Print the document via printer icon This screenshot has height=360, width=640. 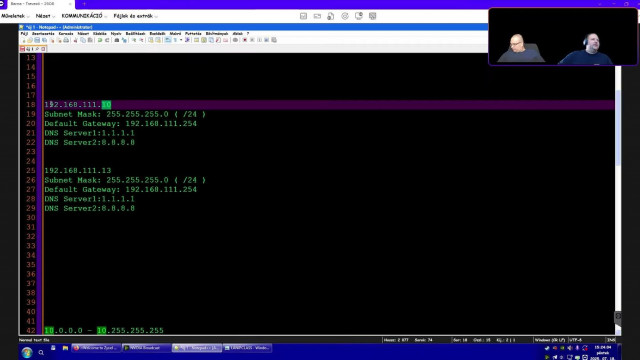[x=66, y=40]
